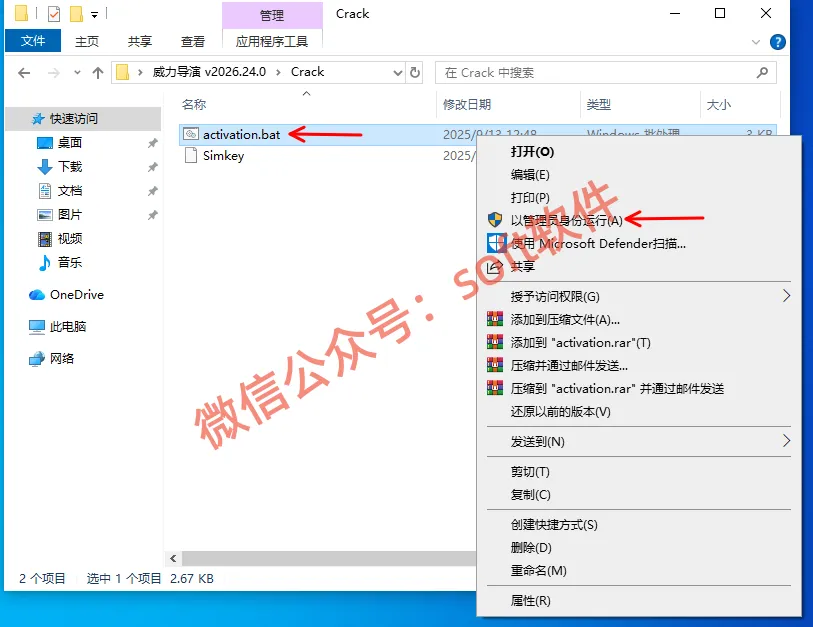The height and width of the screenshot is (627, 813).
Task: Click the pin icon next to 图片
Action: tap(152, 215)
